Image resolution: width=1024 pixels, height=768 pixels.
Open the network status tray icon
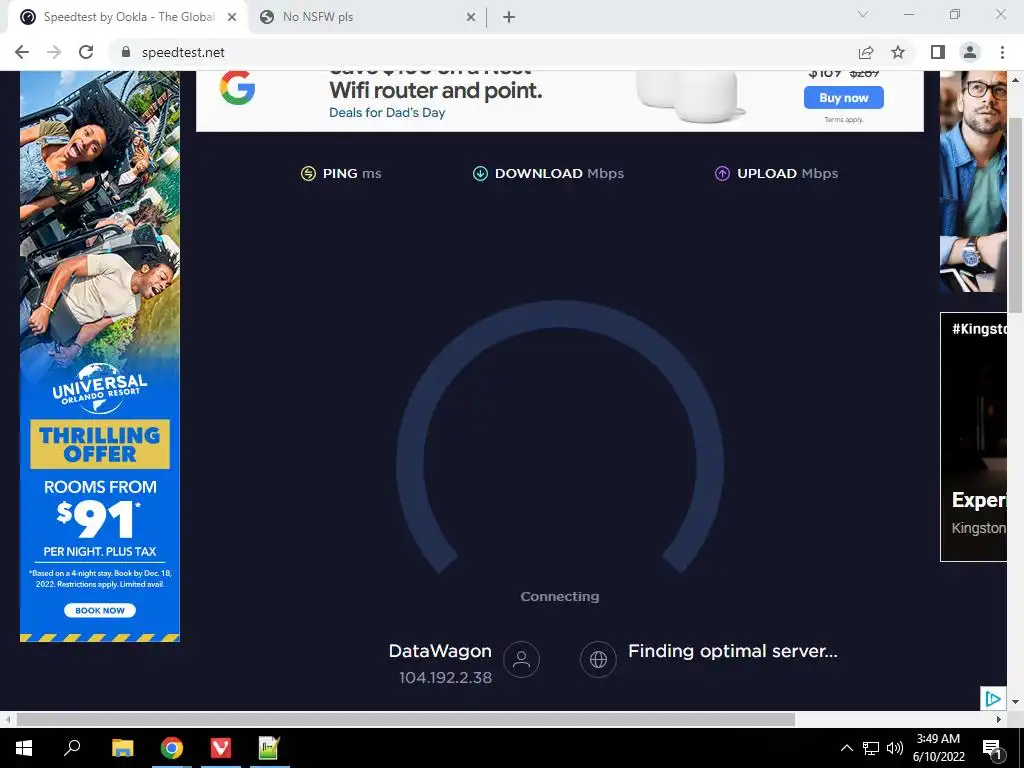(x=871, y=748)
